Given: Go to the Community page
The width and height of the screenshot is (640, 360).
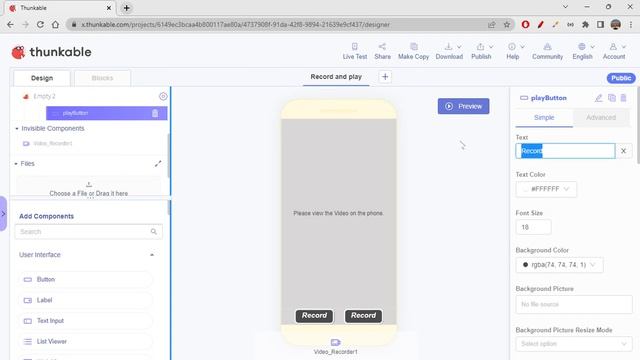Looking at the screenshot, I should [x=547, y=51].
